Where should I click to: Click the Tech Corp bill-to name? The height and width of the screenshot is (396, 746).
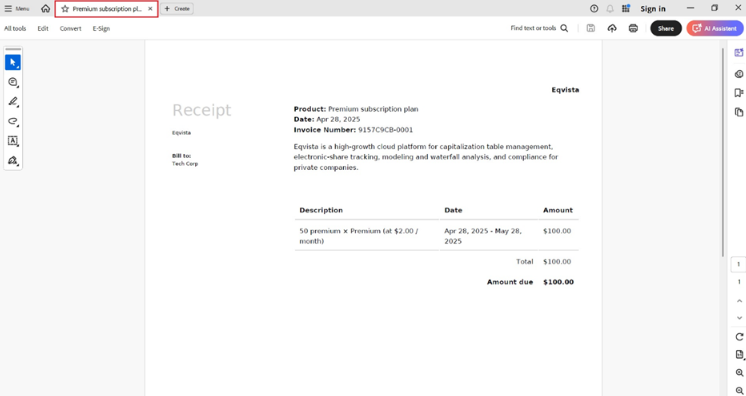click(185, 164)
